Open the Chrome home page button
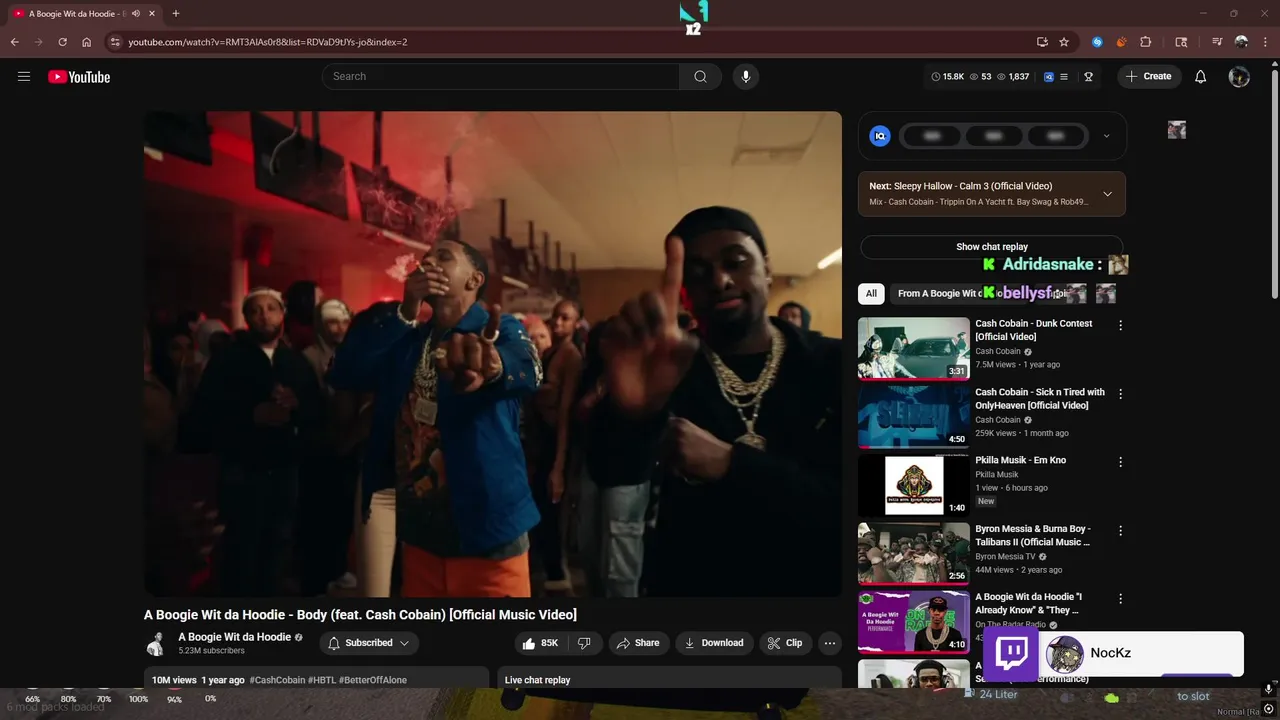 (87, 42)
